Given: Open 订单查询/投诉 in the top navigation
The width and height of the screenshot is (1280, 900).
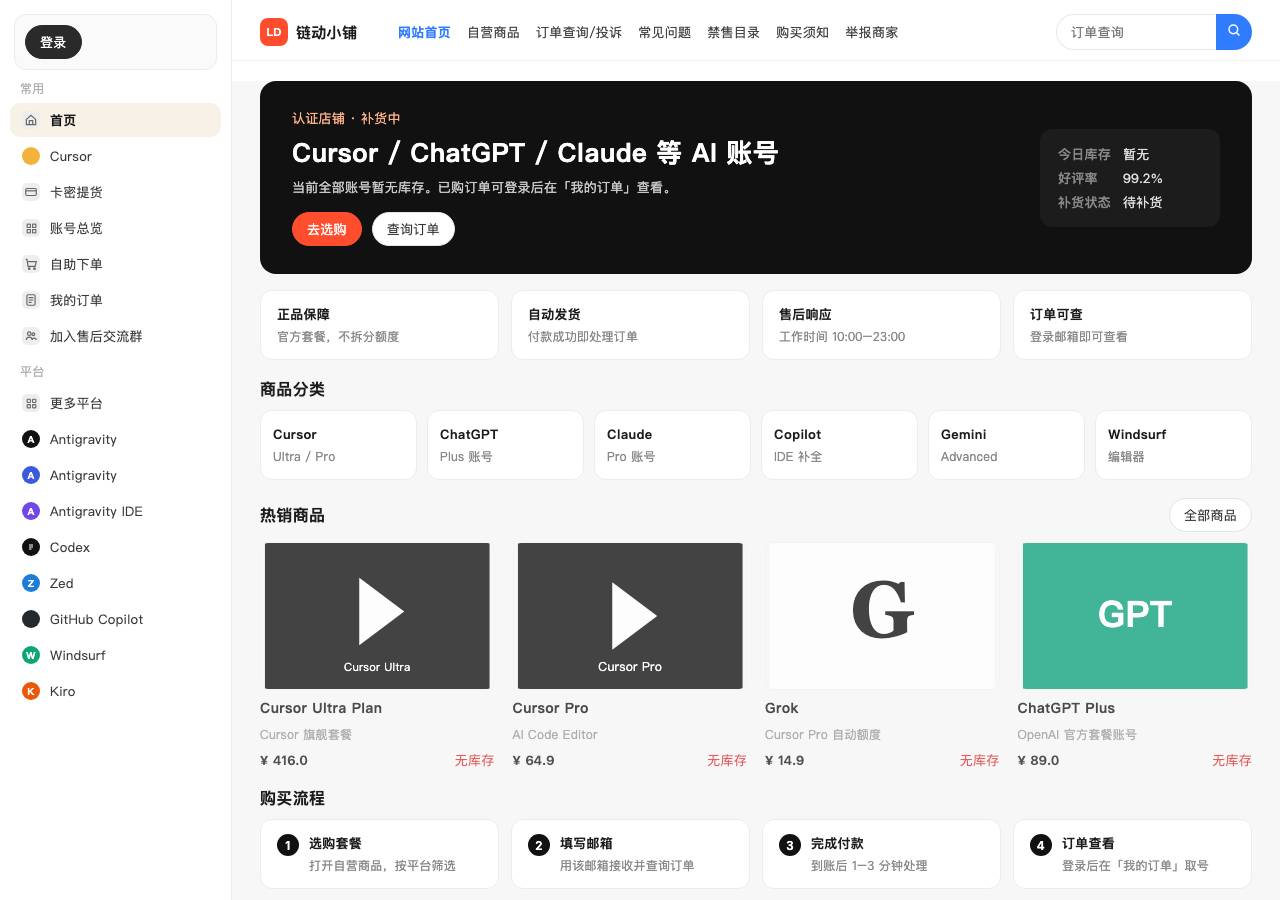Looking at the screenshot, I should [579, 32].
